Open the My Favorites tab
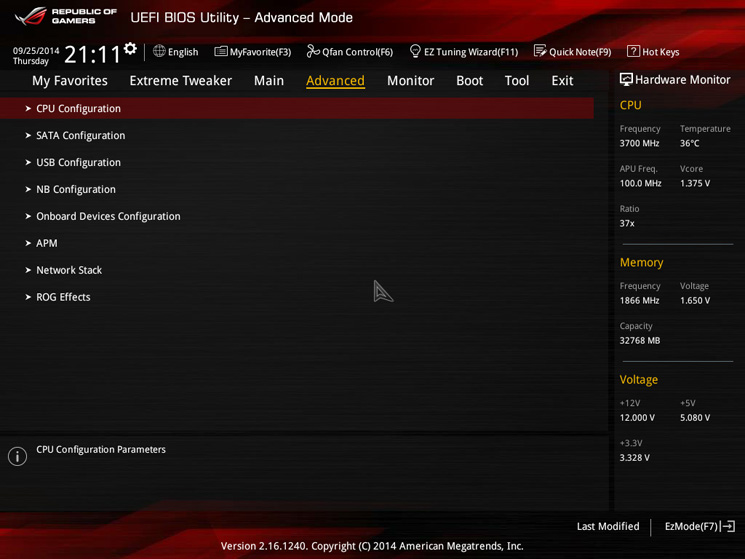This screenshot has height=559, width=745. tap(70, 81)
